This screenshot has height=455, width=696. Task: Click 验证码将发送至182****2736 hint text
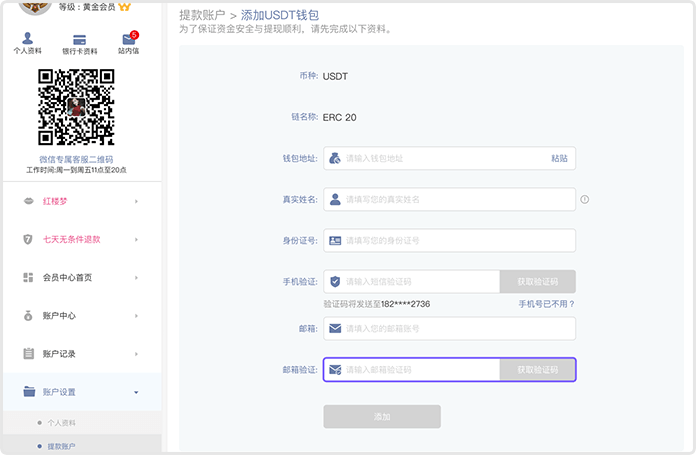[x=377, y=304]
